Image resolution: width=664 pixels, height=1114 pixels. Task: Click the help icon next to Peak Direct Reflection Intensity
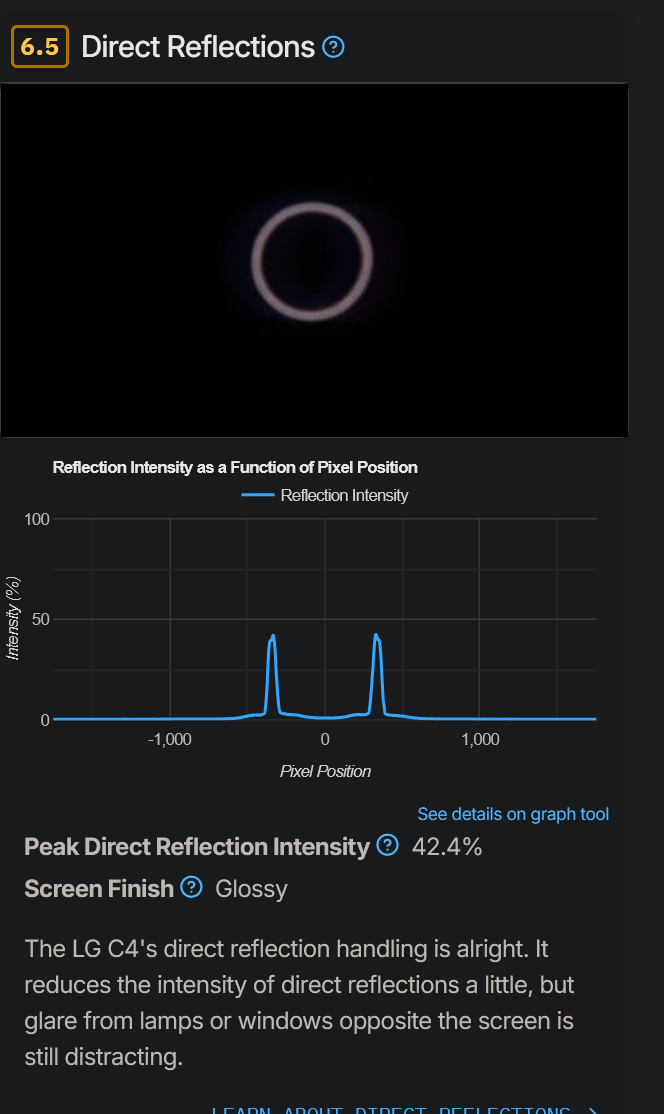[x=387, y=847]
